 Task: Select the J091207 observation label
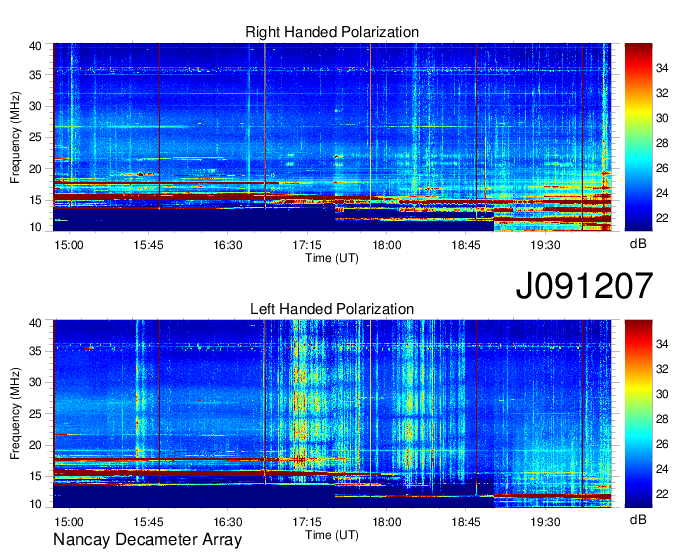pyautogui.click(x=584, y=286)
